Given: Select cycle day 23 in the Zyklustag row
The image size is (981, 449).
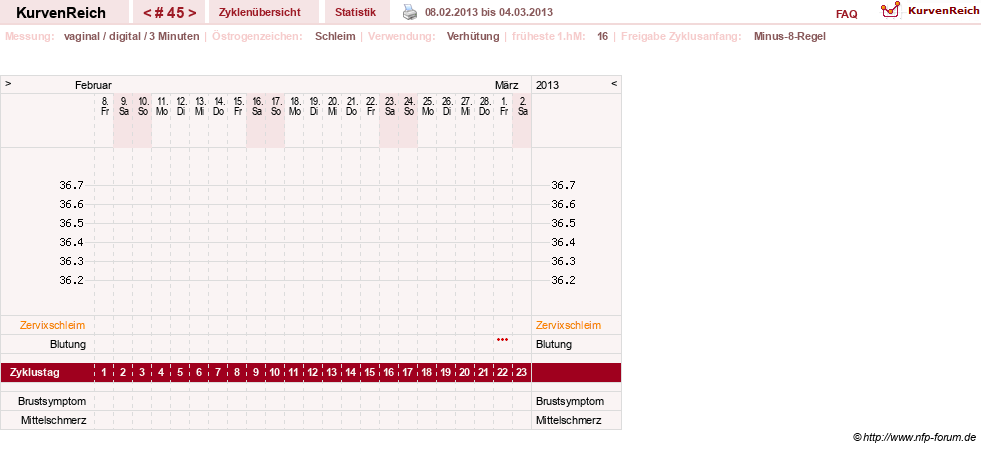Looking at the screenshot, I should tap(521, 373).
